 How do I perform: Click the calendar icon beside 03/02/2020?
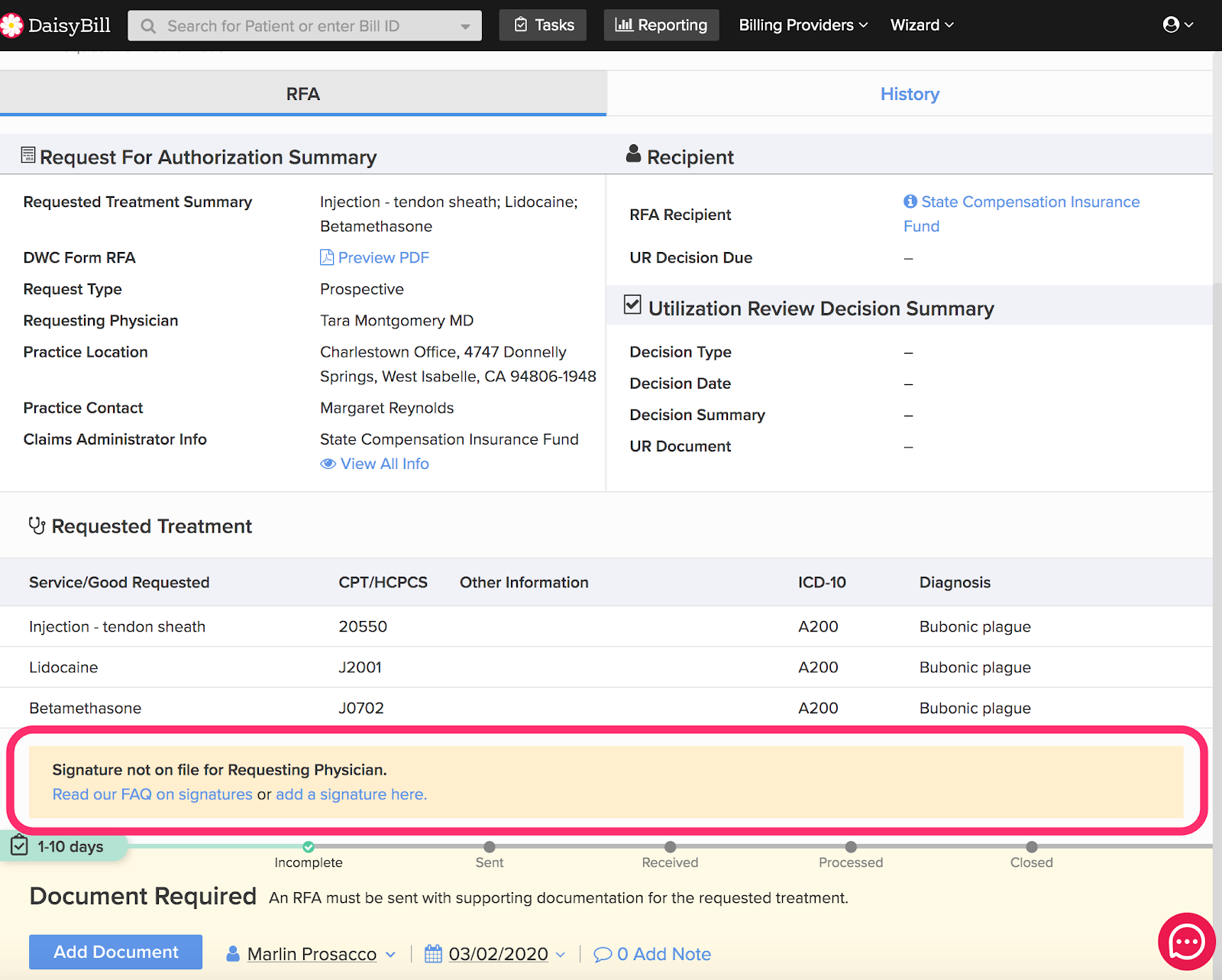pos(433,954)
